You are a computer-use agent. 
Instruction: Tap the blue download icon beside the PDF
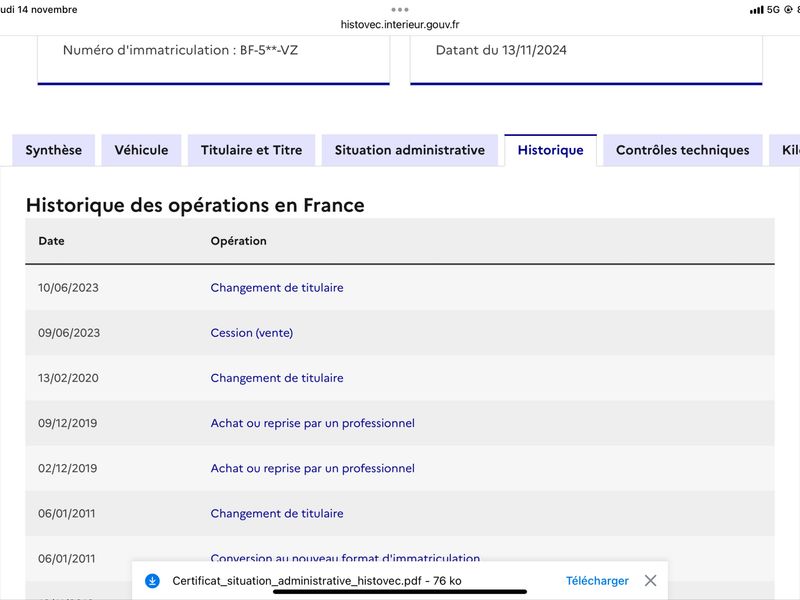click(x=152, y=581)
